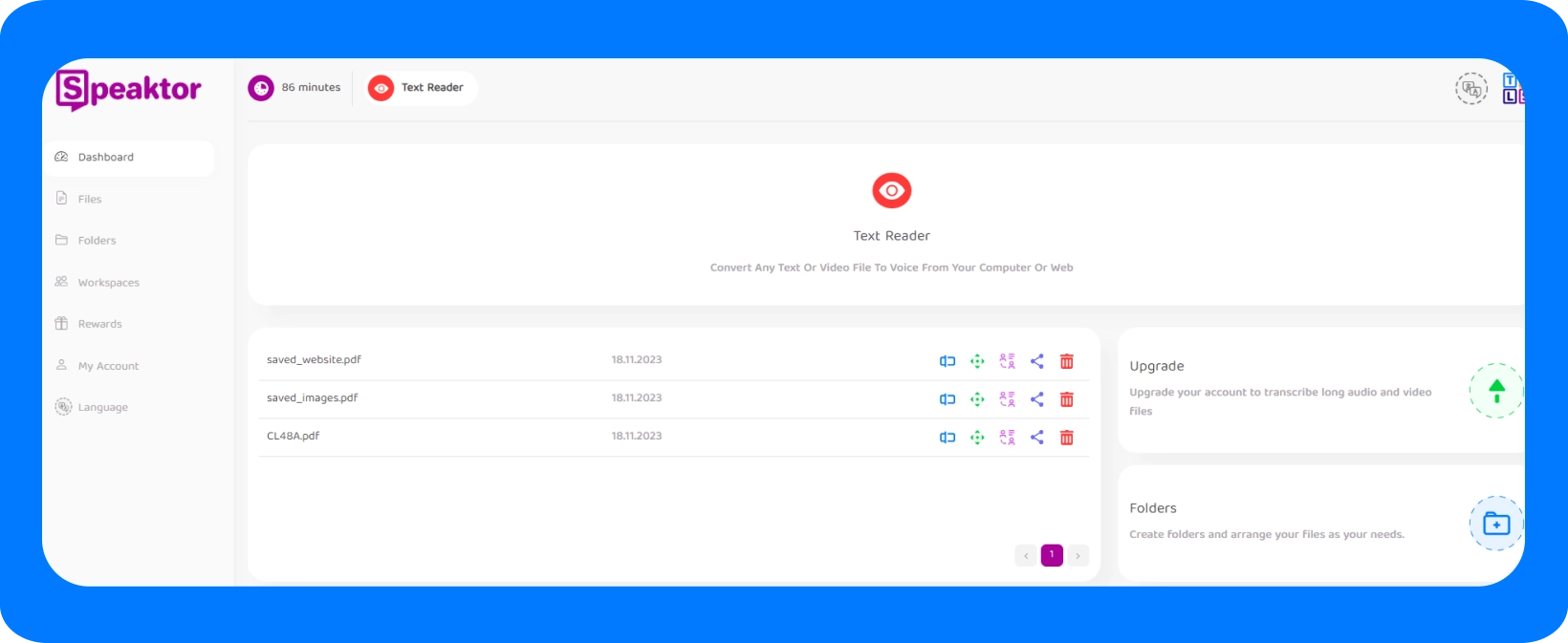Click the green Upgrade arrow icon
1568x643 pixels.
click(x=1496, y=391)
